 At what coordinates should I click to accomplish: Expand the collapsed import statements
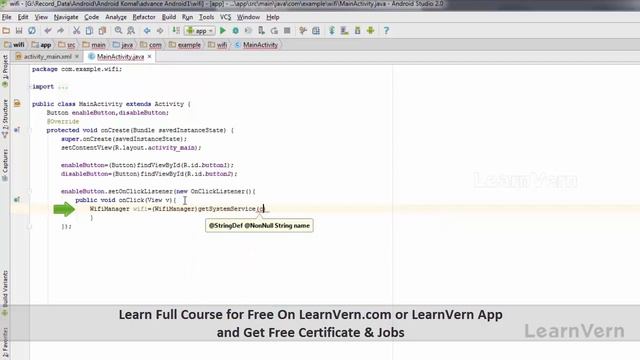click(x=63, y=87)
